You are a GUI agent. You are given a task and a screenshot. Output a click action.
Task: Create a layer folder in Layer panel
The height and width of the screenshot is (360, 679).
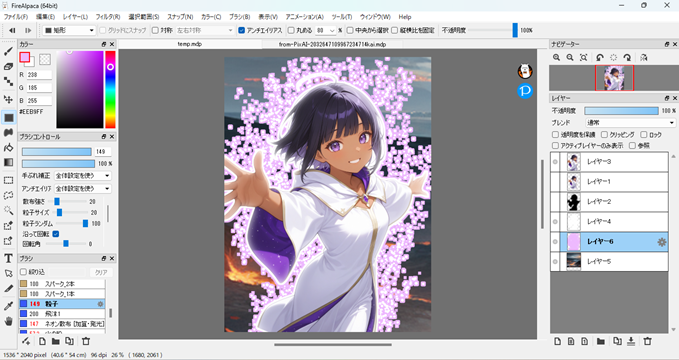(x=601, y=341)
